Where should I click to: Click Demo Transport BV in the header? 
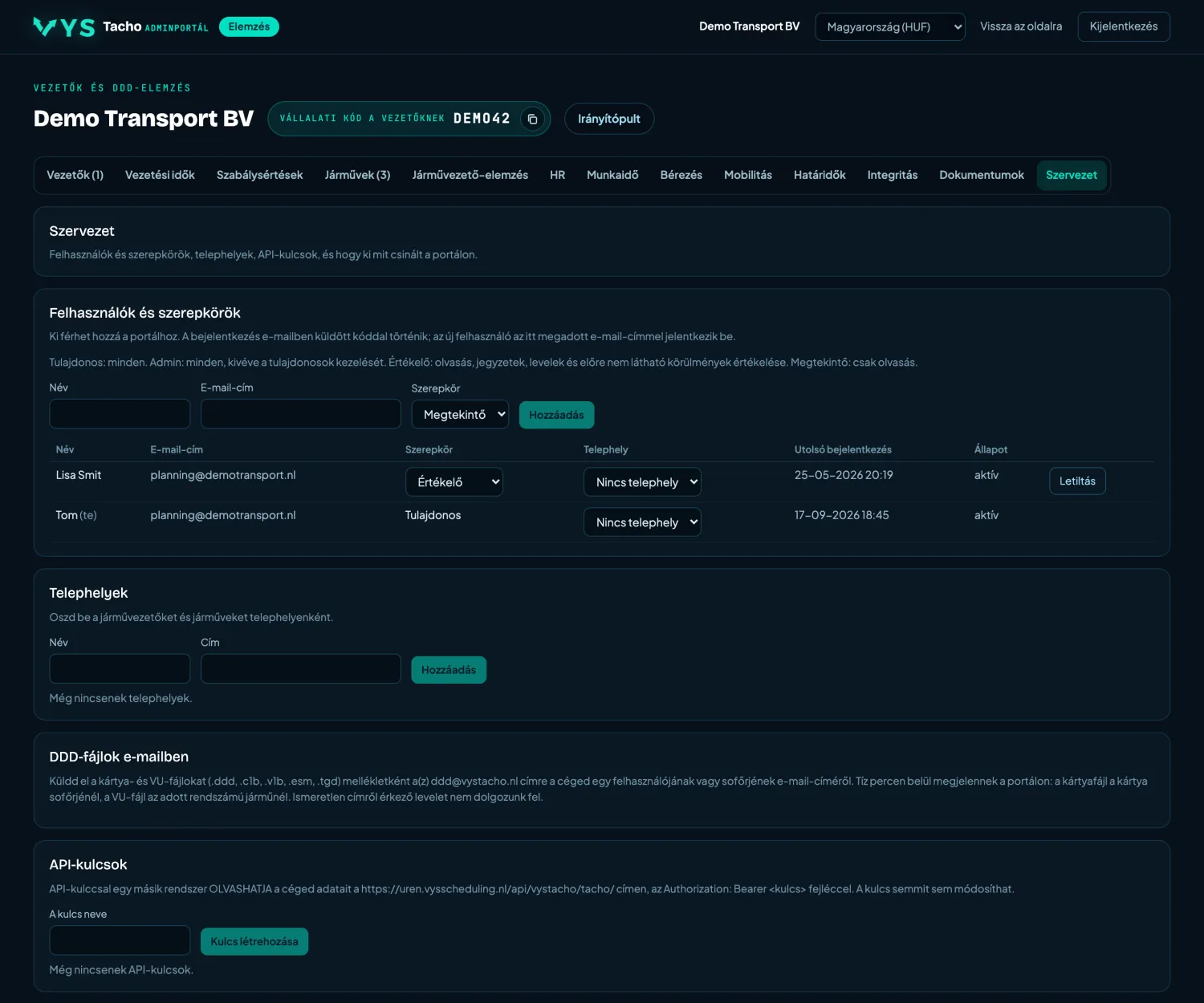(749, 26)
